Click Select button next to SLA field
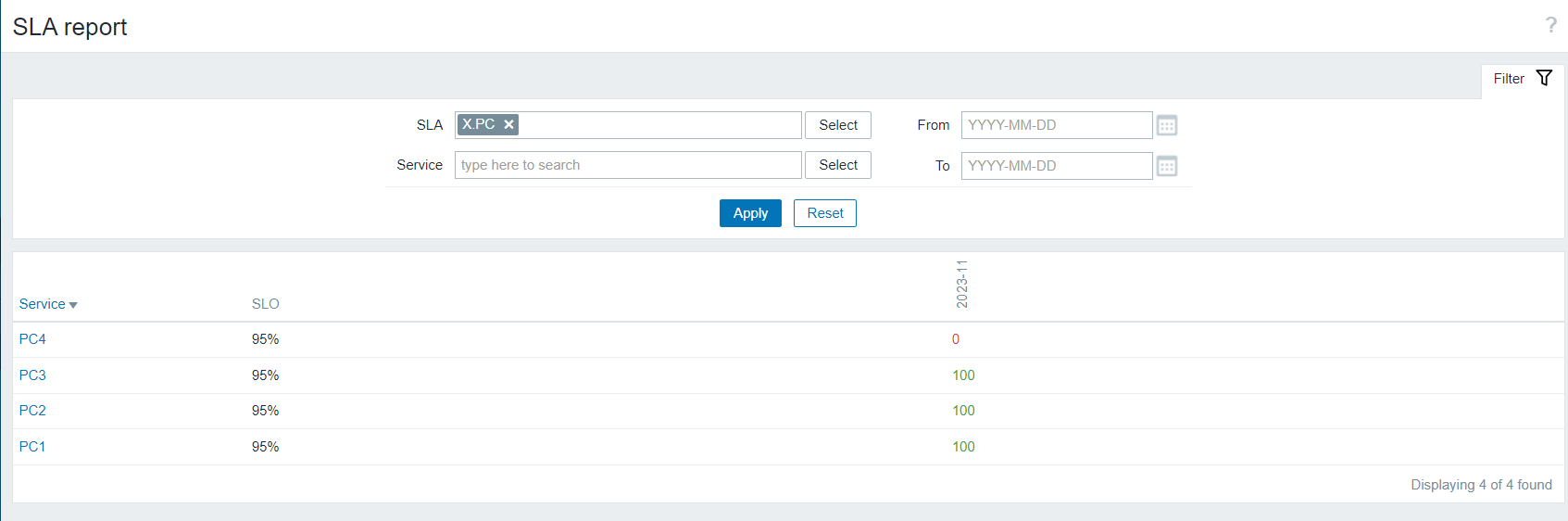 pos(838,125)
